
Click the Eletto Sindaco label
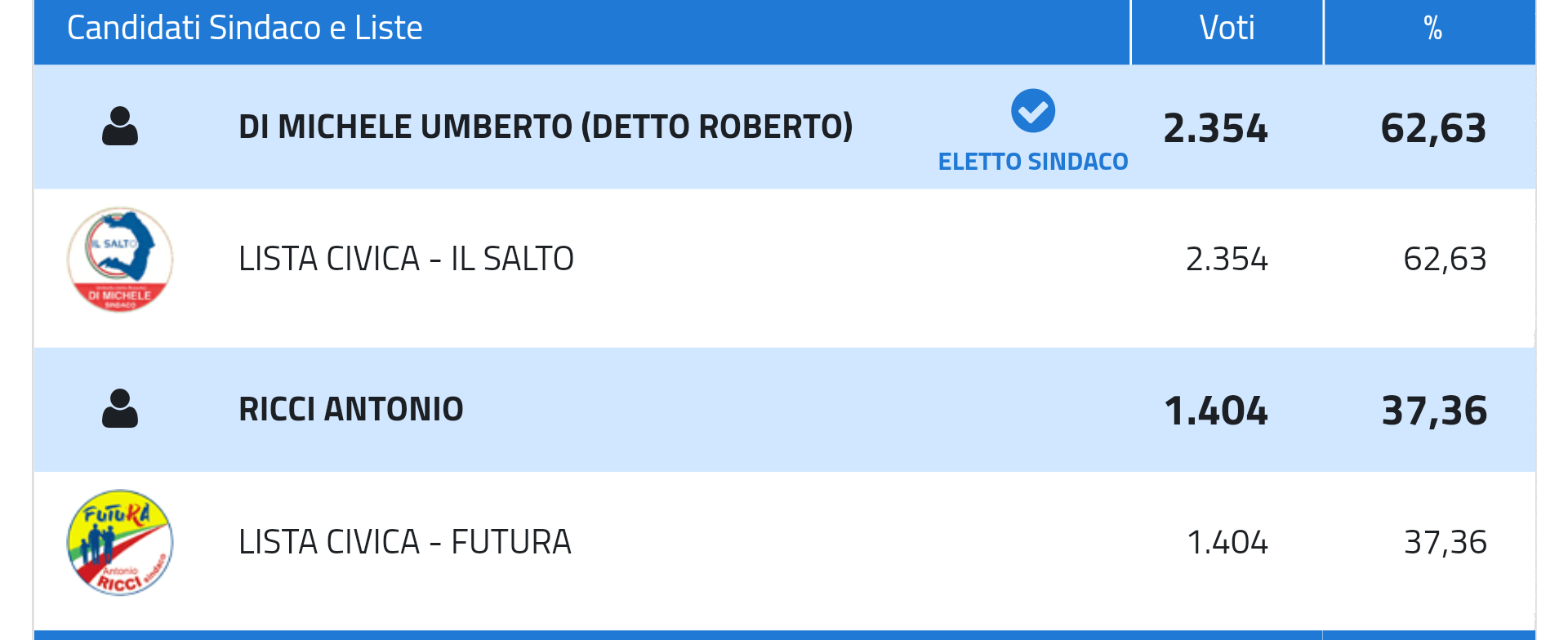[x=1033, y=162]
